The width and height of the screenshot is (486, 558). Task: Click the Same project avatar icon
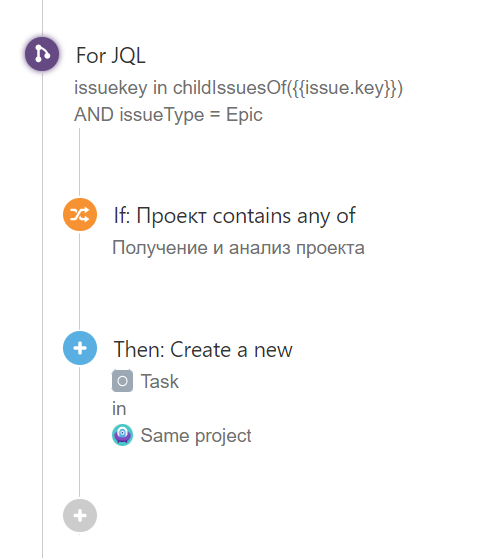click(x=122, y=435)
